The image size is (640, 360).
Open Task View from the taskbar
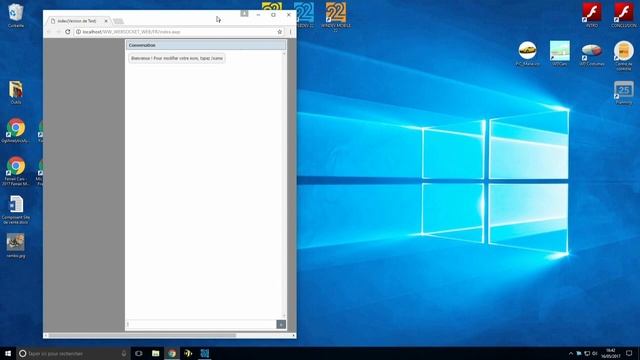(139, 353)
